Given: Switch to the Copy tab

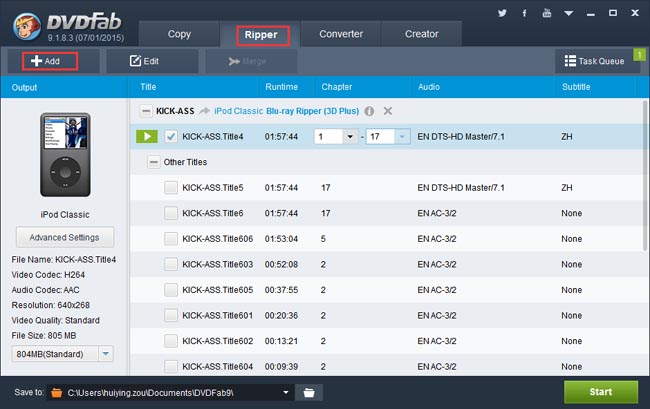Looking at the screenshot, I should tap(179, 34).
